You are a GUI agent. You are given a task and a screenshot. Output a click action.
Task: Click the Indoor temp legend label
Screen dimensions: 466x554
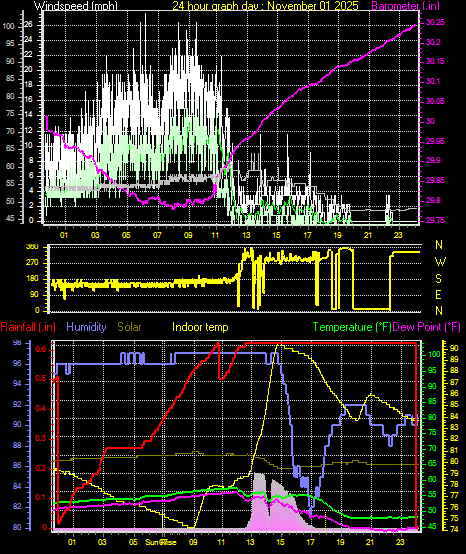coord(200,327)
